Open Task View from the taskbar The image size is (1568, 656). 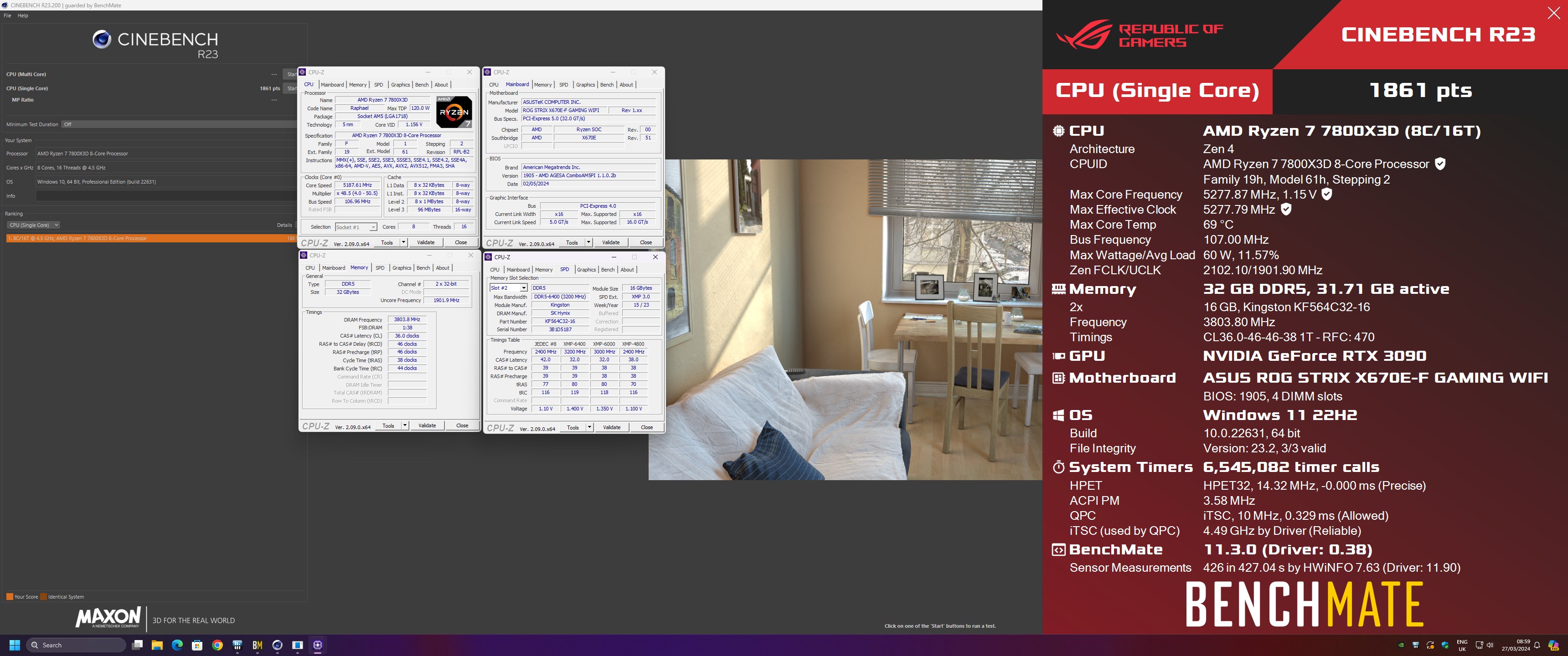click(x=138, y=645)
